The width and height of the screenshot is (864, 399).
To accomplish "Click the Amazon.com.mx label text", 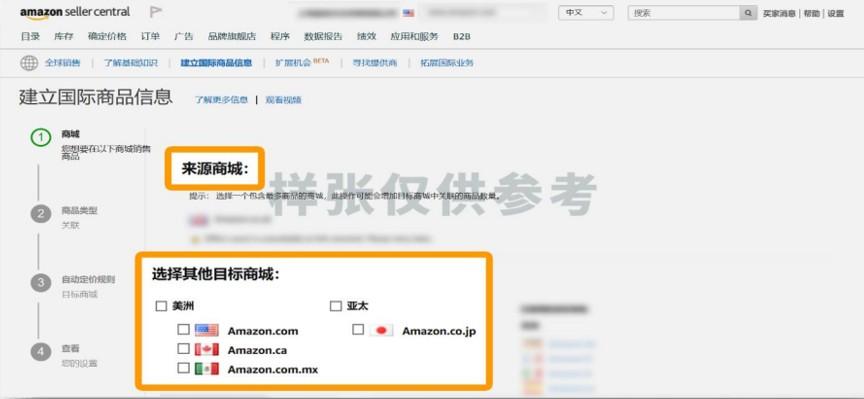I will [273, 370].
